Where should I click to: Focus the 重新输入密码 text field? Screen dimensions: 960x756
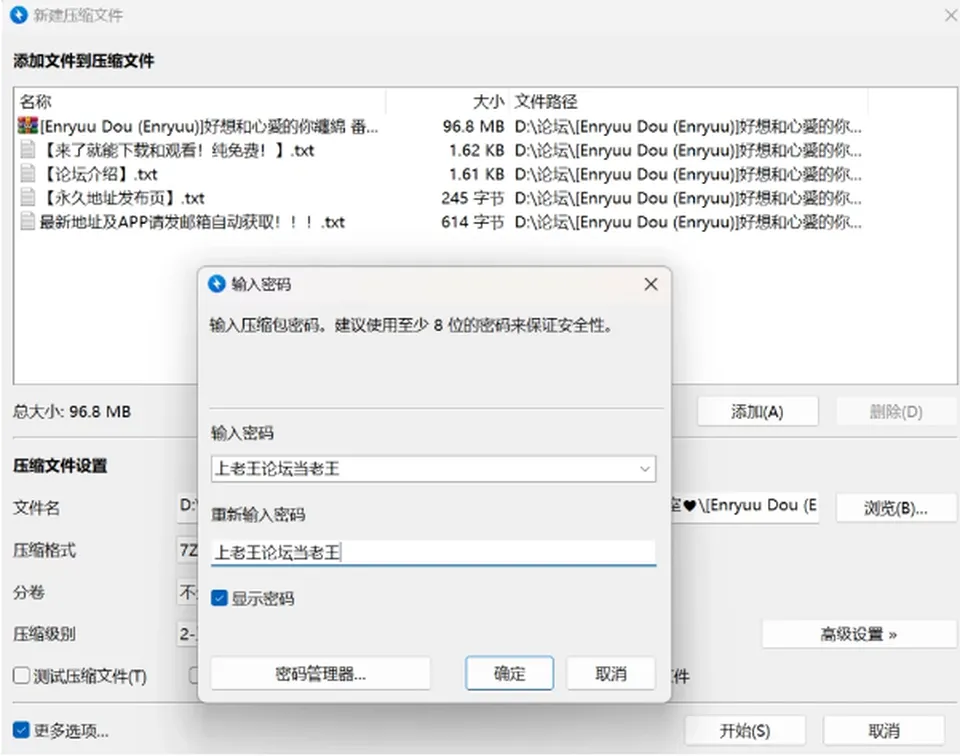click(x=433, y=553)
